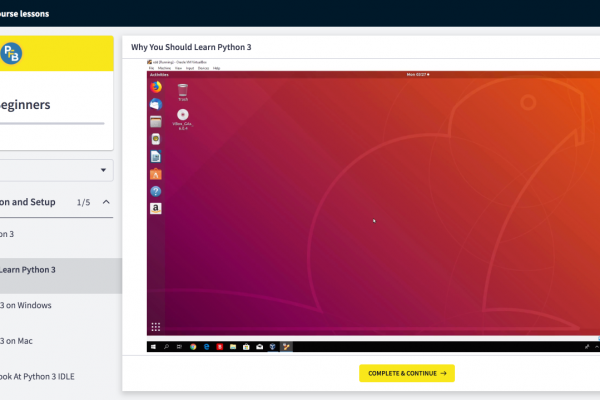
Task: Open the View menu in VirtualBox
Action: click(x=178, y=68)
